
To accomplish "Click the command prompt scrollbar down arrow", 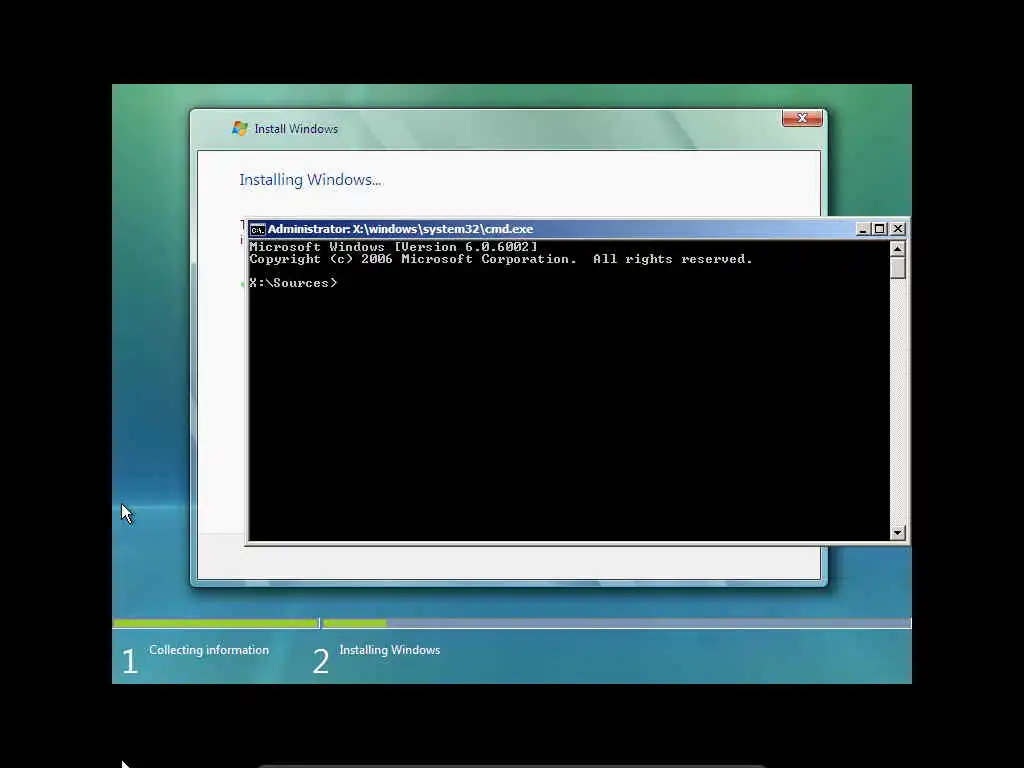I will (x=897, y=532).
